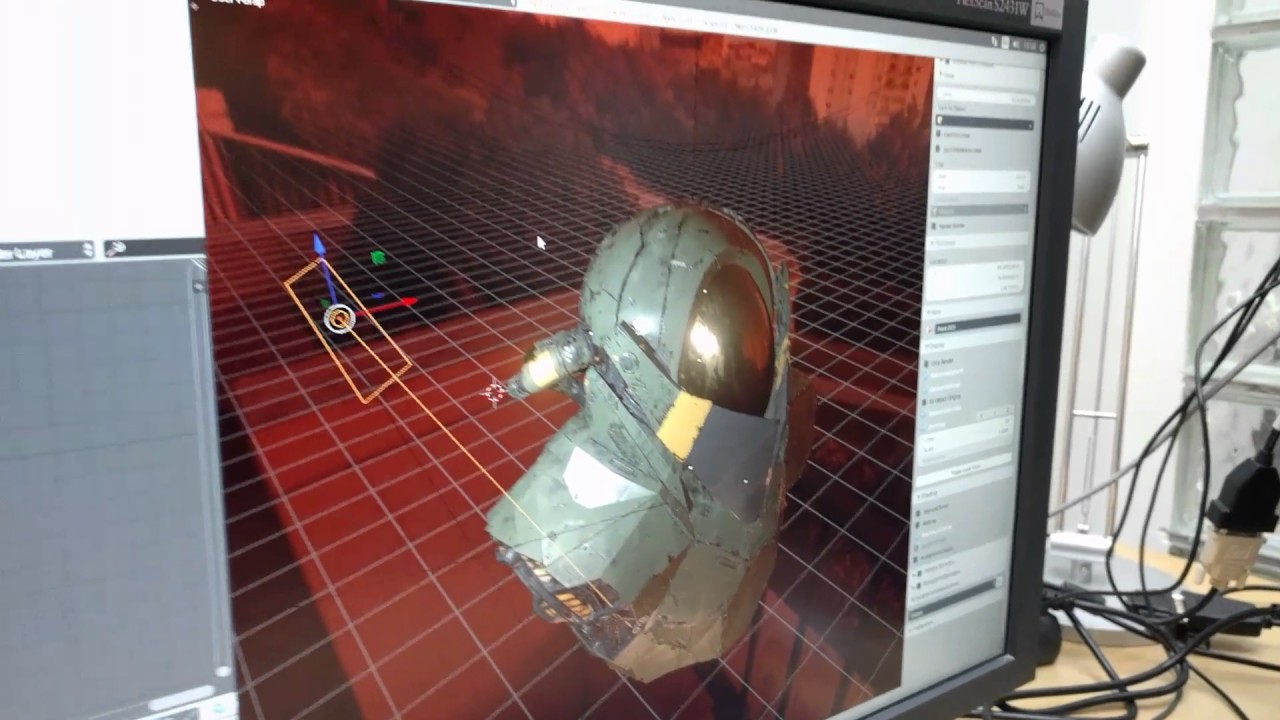Click the Clip Start value field

point(980,175)
